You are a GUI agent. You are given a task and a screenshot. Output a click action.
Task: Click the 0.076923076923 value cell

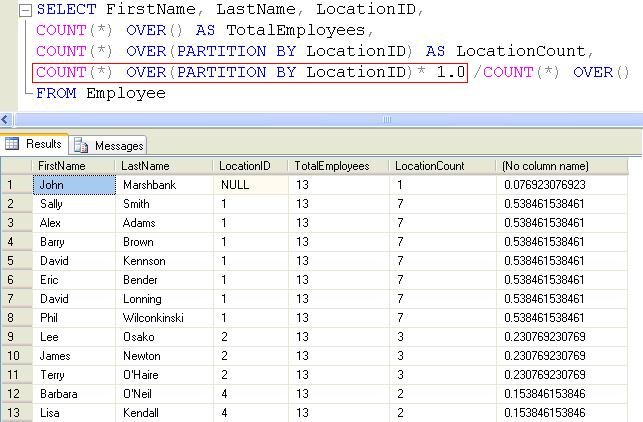(x=562, y=185)
